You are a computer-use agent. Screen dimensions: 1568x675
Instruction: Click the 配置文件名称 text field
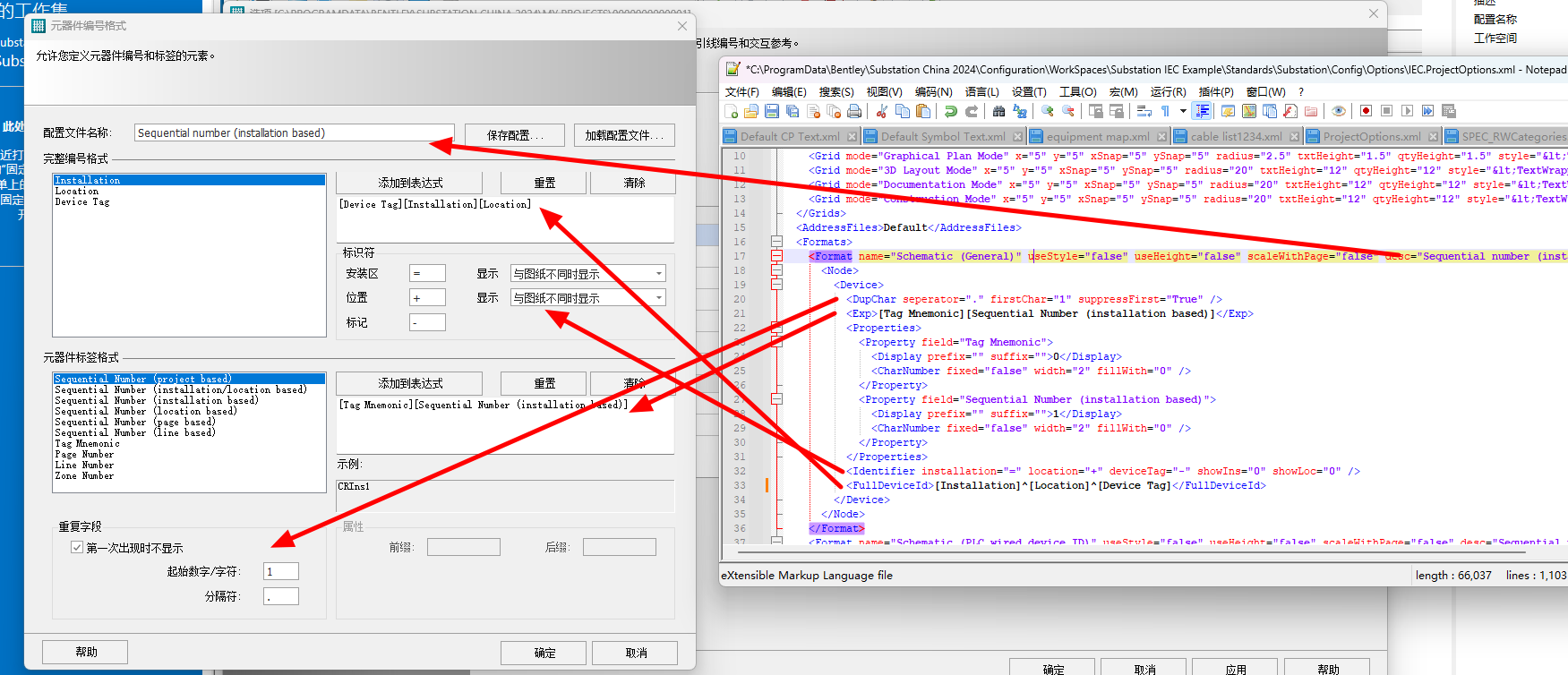(295, 132)
